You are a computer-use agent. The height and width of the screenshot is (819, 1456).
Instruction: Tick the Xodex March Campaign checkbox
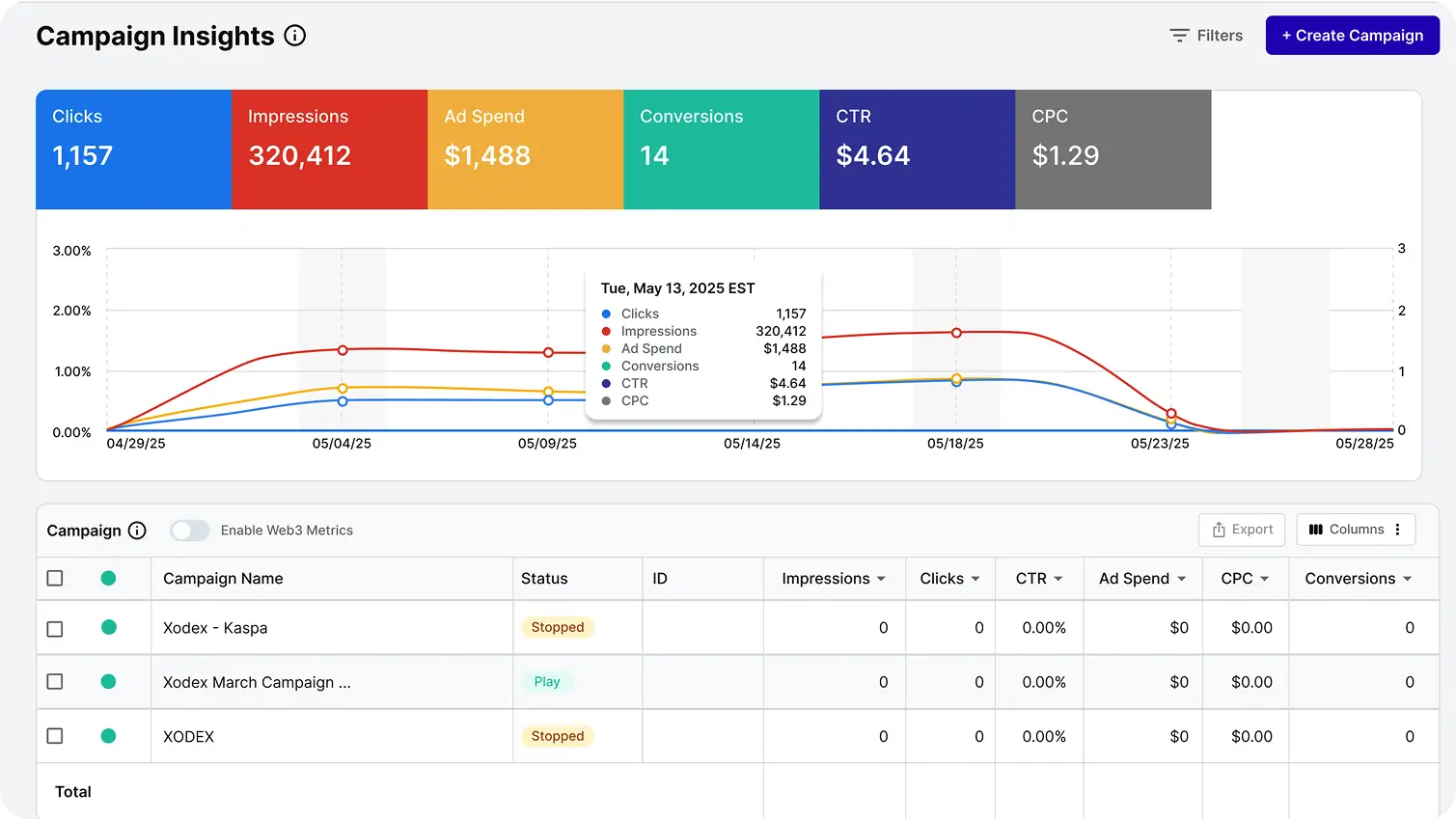pyautogui.click(x=55, y=682)
